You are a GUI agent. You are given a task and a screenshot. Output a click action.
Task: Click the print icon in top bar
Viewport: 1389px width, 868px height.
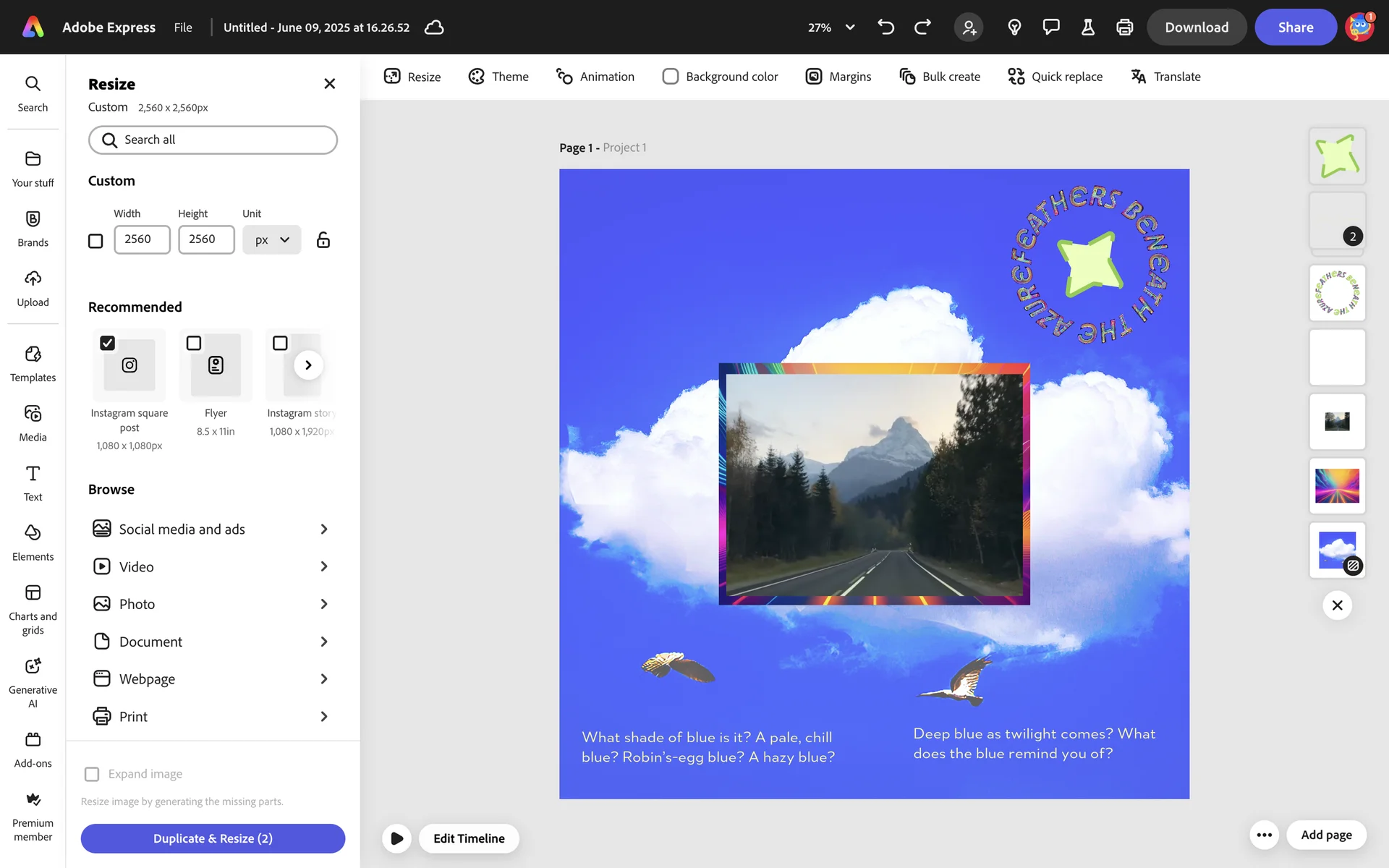[1124, 27]
